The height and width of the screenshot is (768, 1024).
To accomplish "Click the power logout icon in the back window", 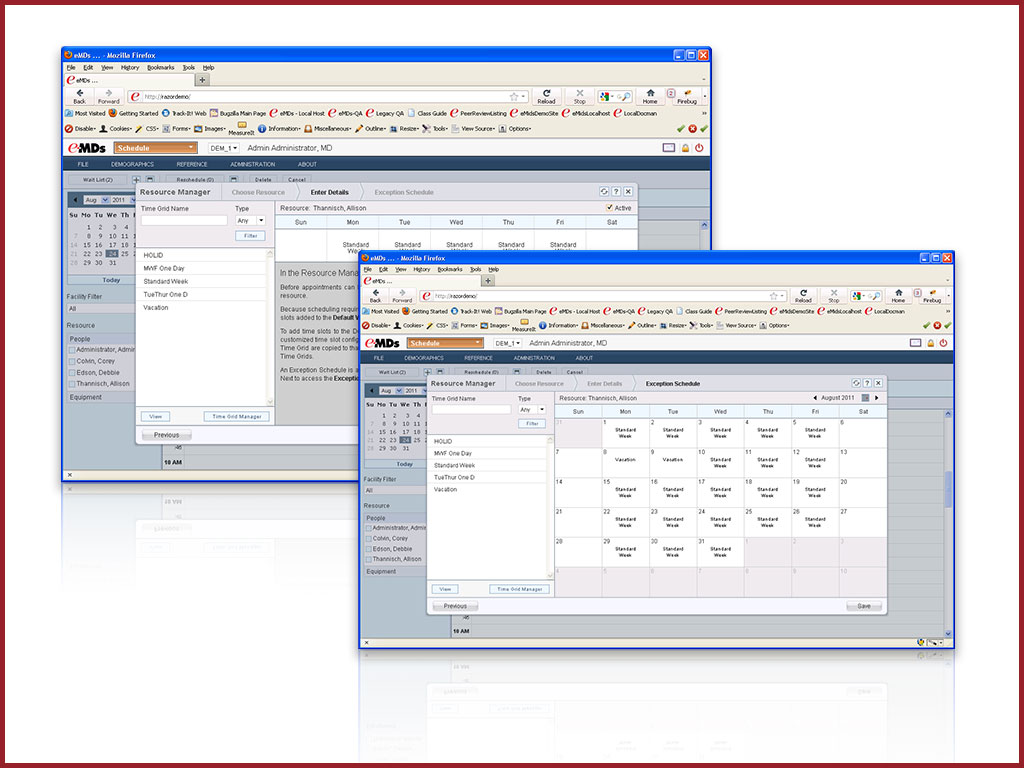I will click(x=699, y=148).
